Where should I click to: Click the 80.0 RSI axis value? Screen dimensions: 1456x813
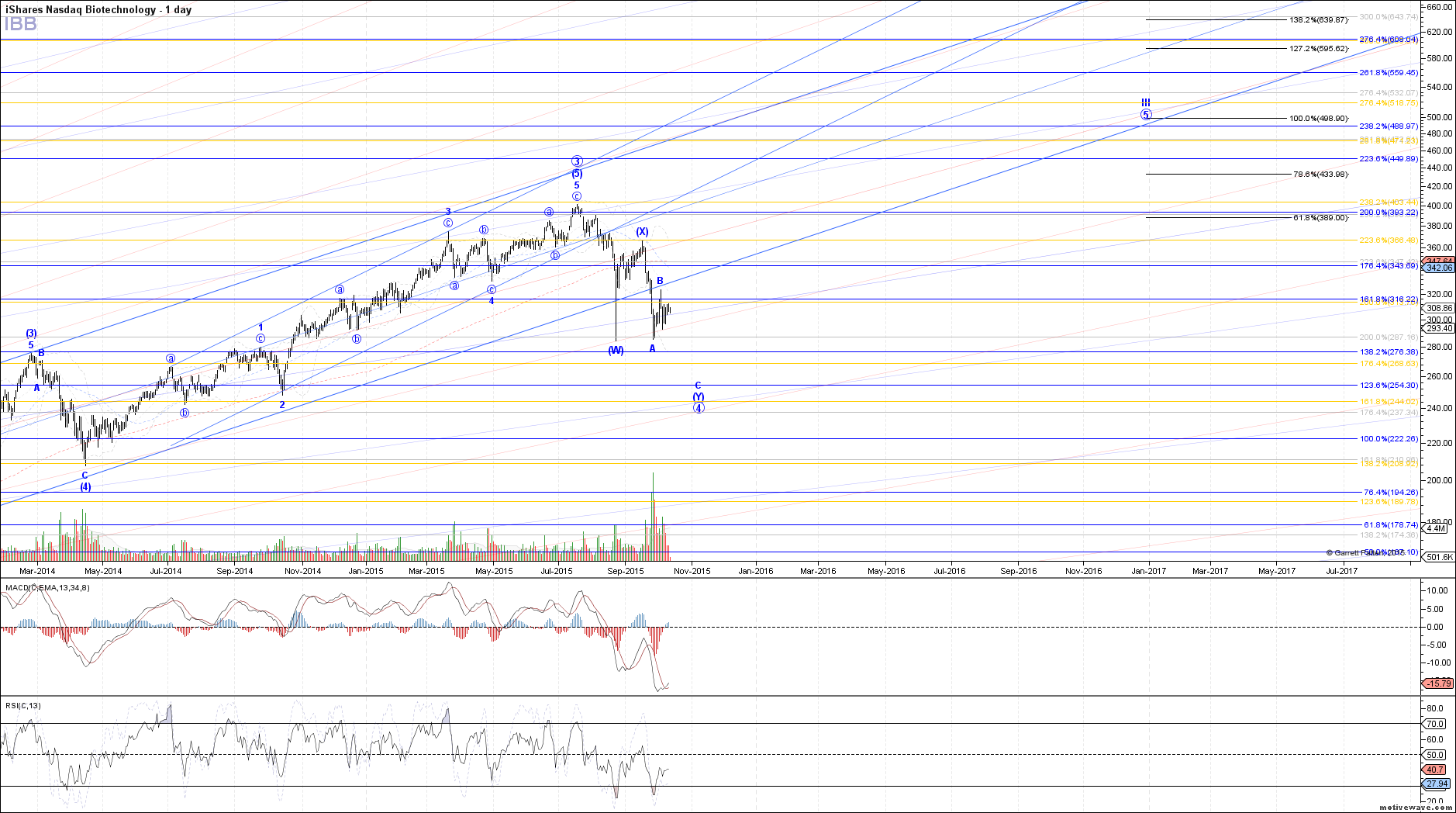click(x=1435, y=708)
